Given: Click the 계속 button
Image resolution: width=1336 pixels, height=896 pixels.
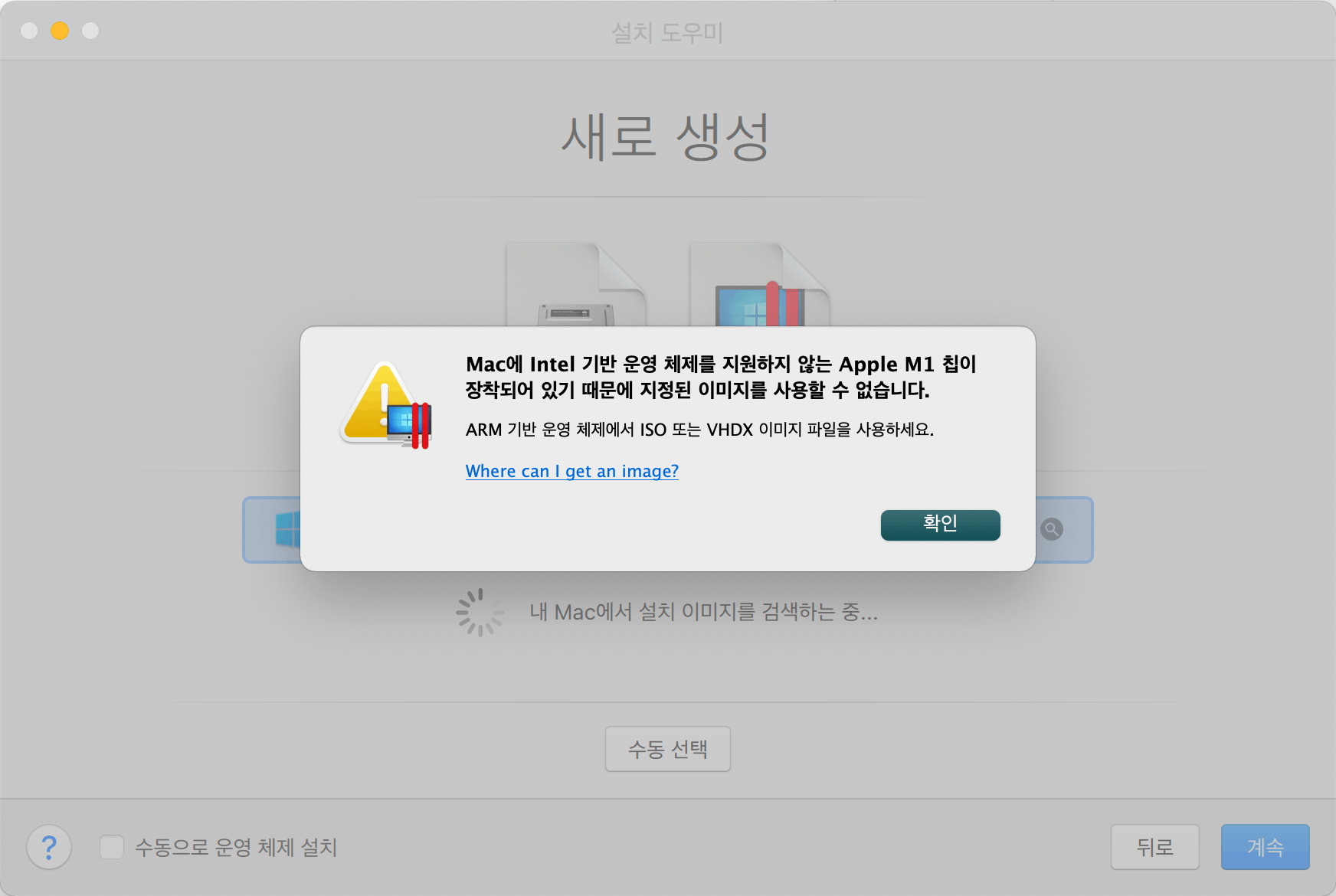Looking at the screenshot, I should pyautogui.click(x=1265, y=847).
